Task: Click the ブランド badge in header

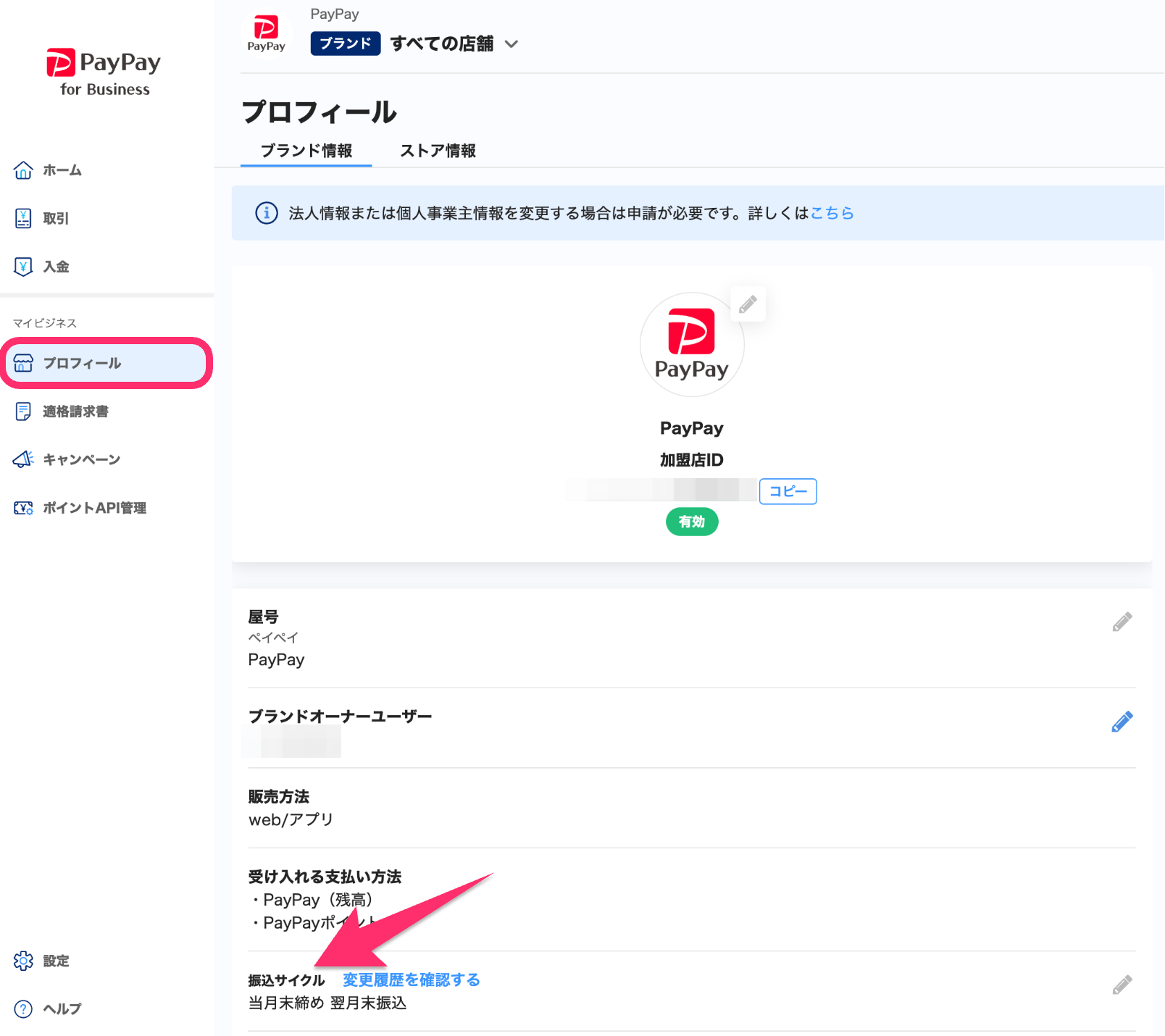Action: pos(346,43)
